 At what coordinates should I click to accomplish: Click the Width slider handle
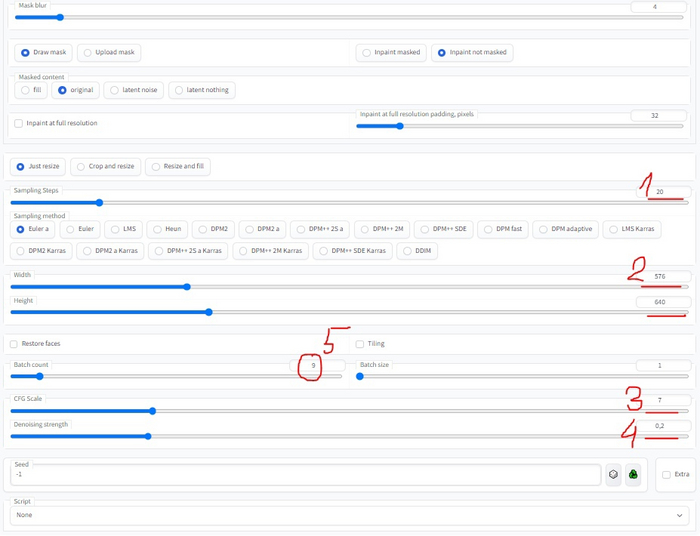point(187,287)
